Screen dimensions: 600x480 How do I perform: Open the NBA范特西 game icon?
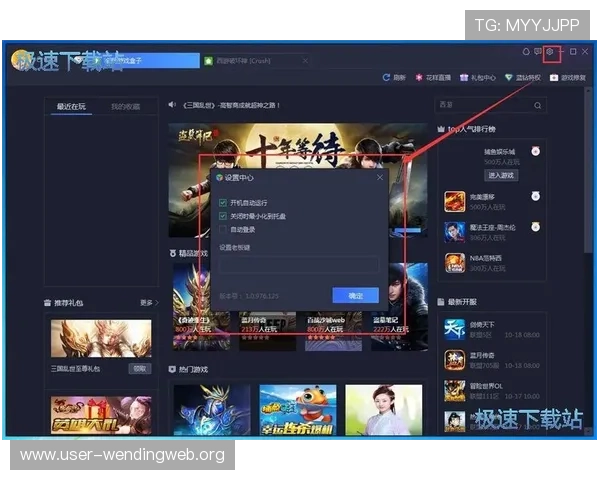tap(455, 263)
